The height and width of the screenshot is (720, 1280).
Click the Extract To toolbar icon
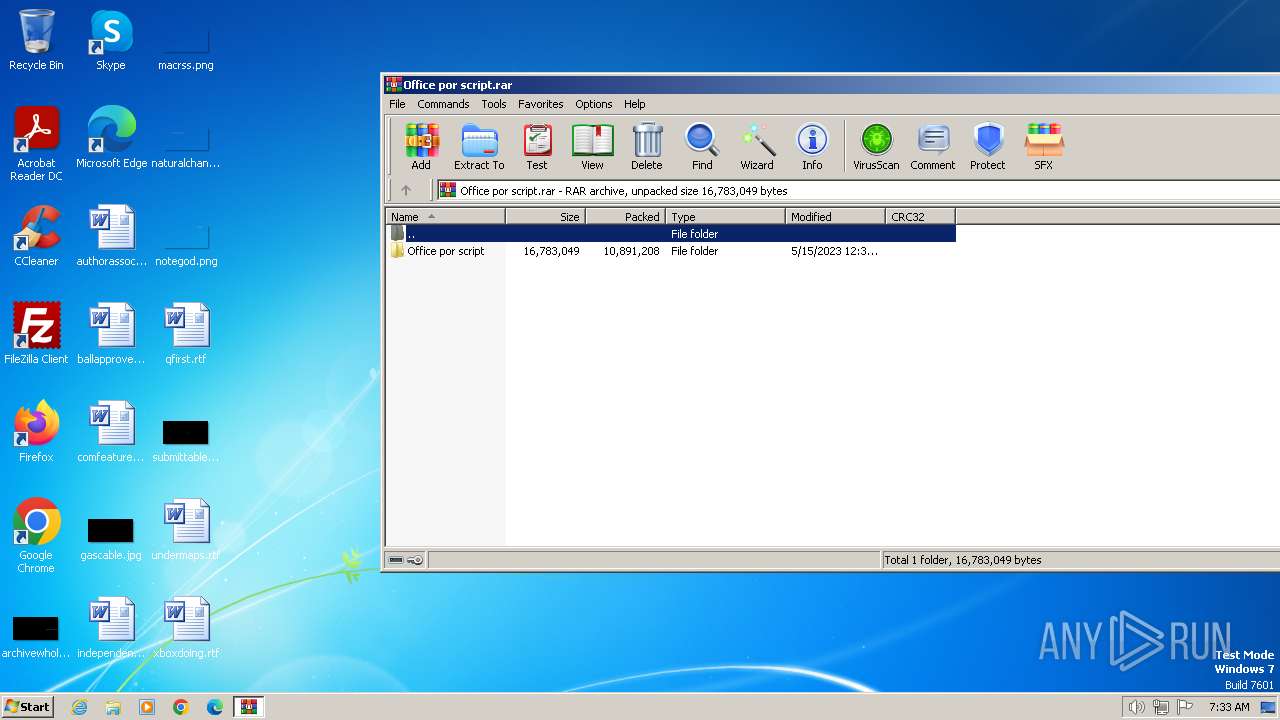[479, 147]
